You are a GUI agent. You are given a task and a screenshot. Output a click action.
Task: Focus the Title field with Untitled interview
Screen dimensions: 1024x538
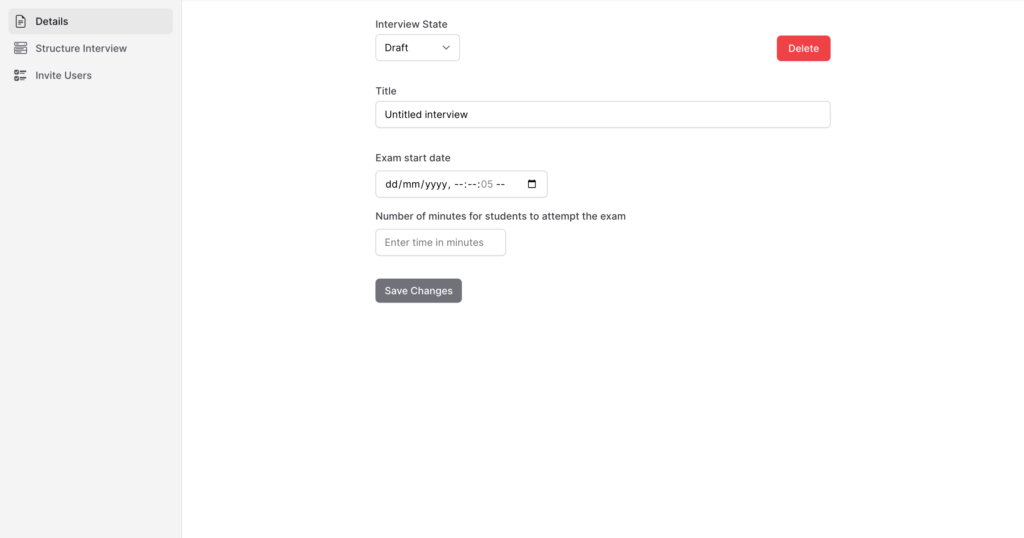[602, 114]
